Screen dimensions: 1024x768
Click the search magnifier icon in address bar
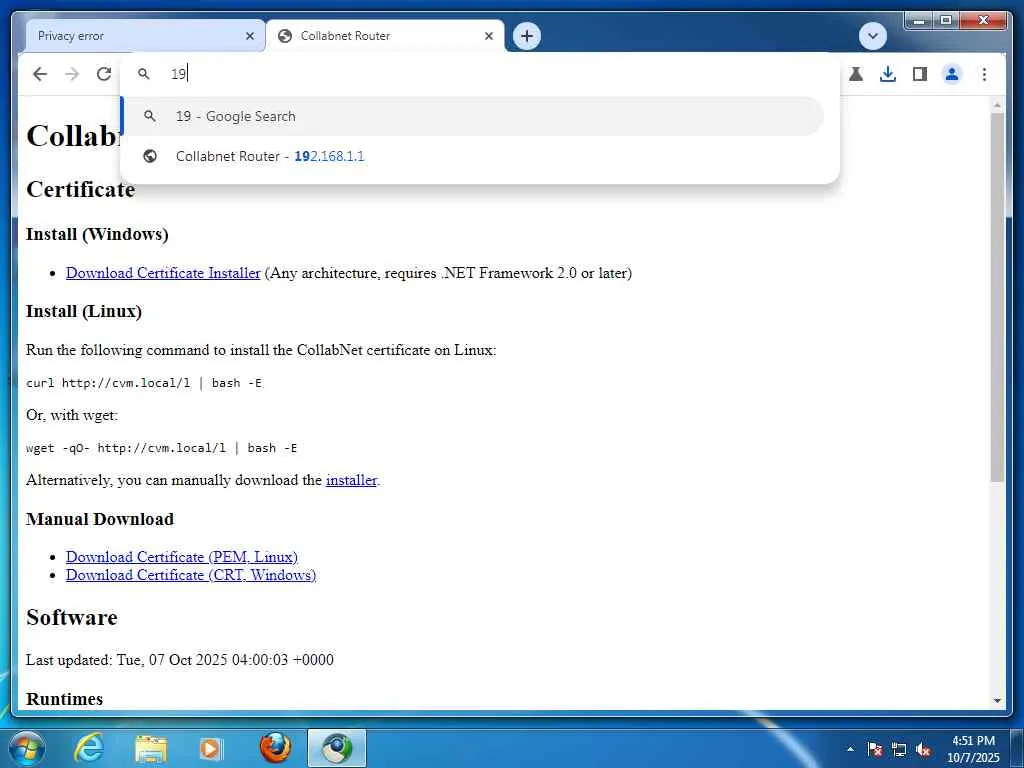144,74
